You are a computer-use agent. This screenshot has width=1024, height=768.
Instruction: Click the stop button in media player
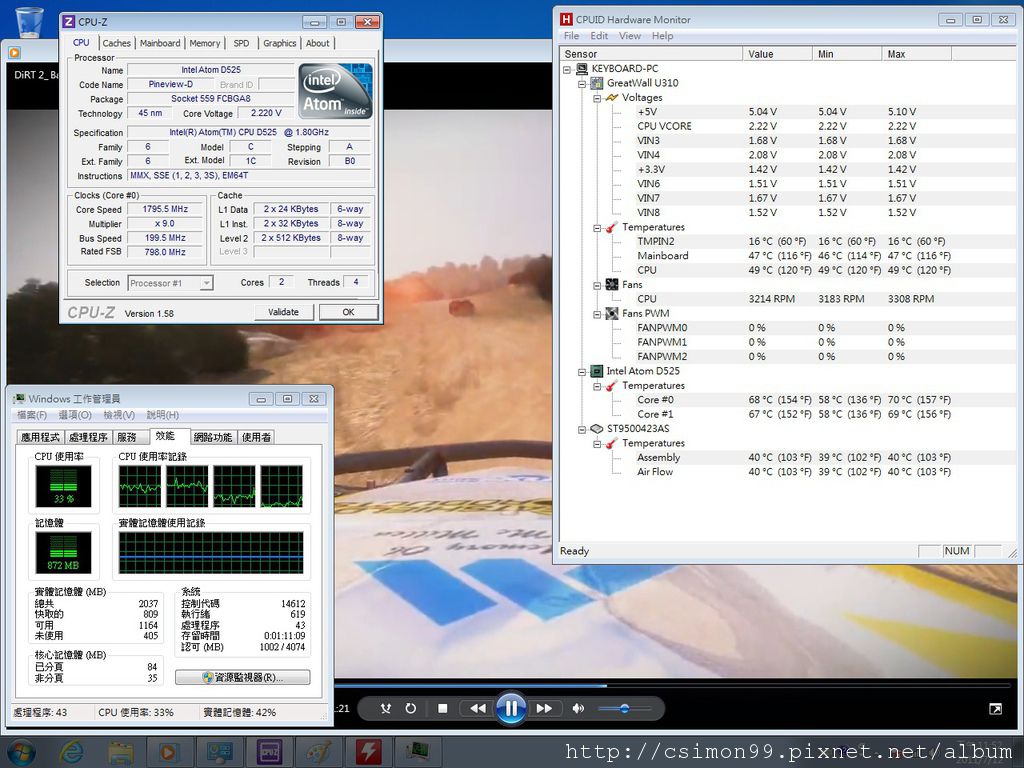(x=443, y=709)
